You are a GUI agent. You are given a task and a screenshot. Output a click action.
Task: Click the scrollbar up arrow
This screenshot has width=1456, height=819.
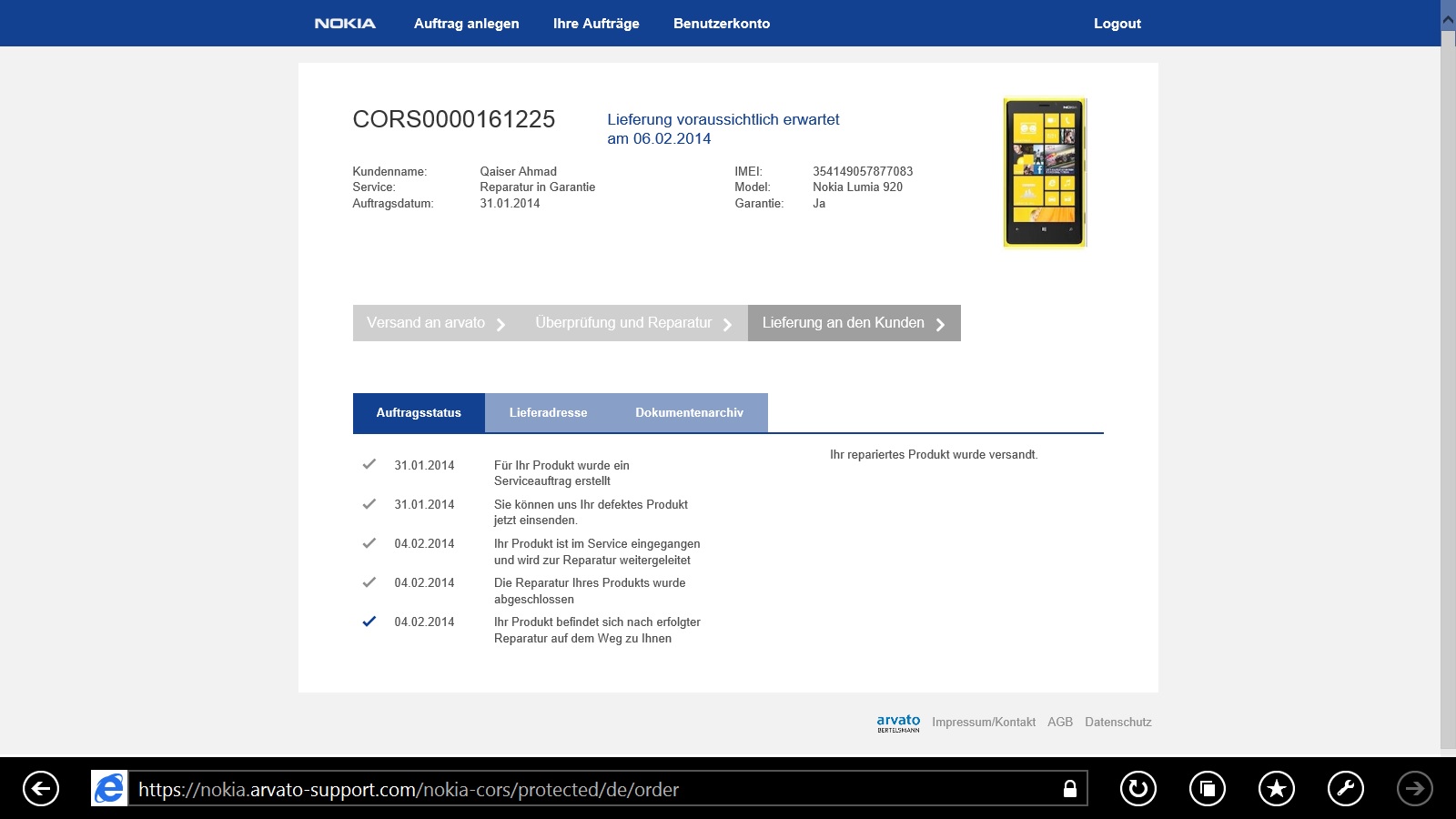(1448, 18)
